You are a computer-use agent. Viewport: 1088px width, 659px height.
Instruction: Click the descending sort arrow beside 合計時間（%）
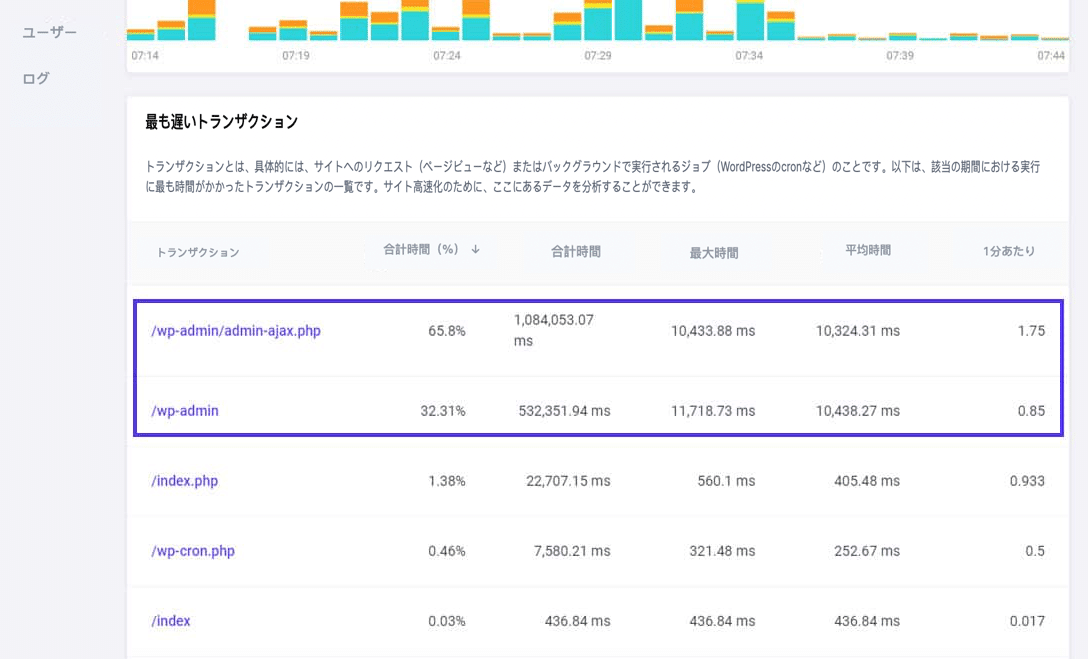pyautogui.click(x=476, y=251)
